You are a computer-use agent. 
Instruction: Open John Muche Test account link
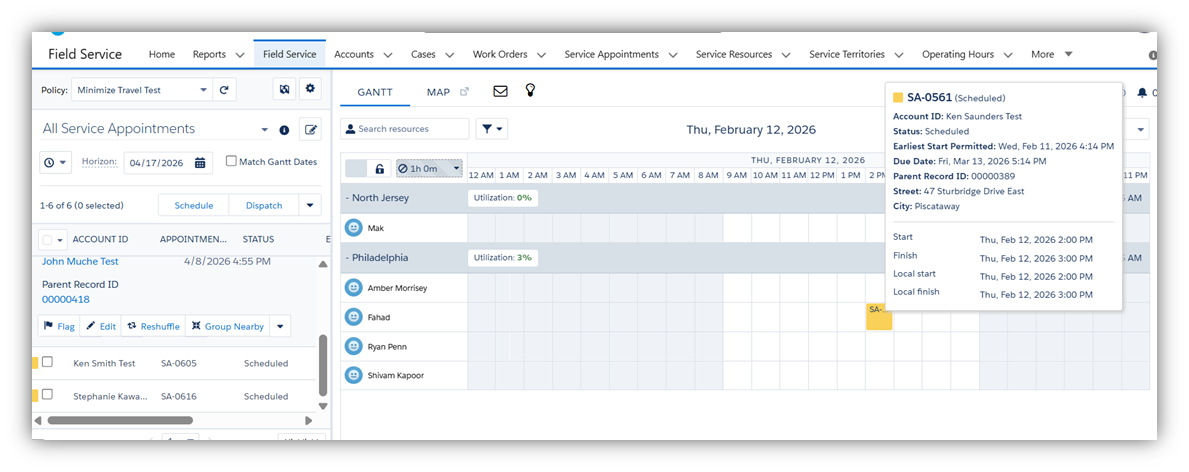coord(80,262)
